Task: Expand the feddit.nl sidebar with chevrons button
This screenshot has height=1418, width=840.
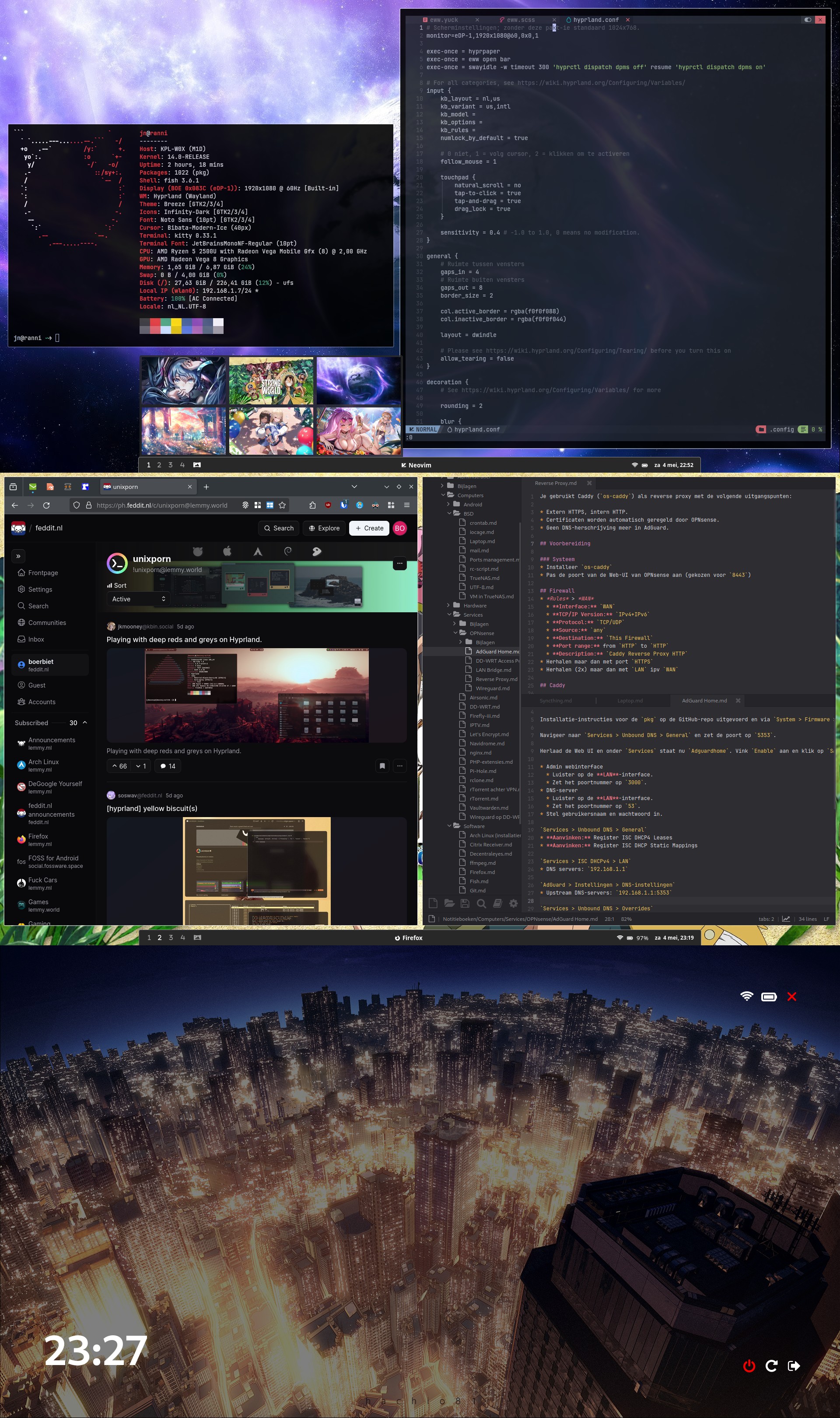Action: point(18,556)
